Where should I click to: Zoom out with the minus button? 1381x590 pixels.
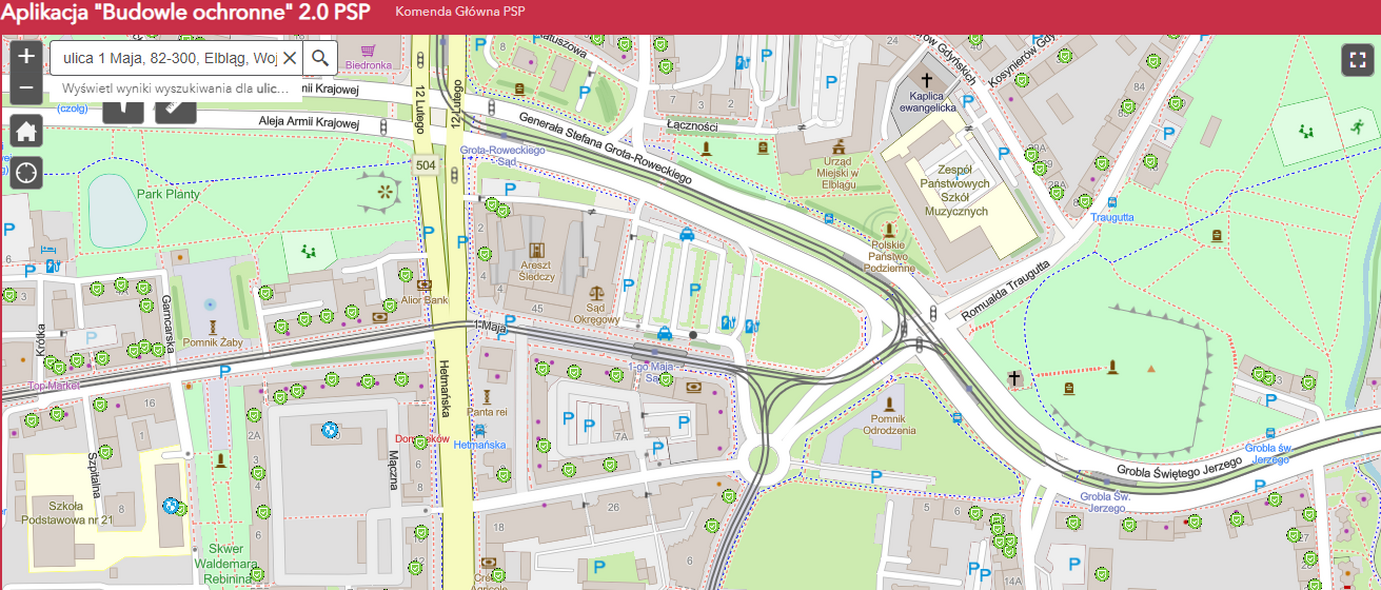[x=26, y=87]
